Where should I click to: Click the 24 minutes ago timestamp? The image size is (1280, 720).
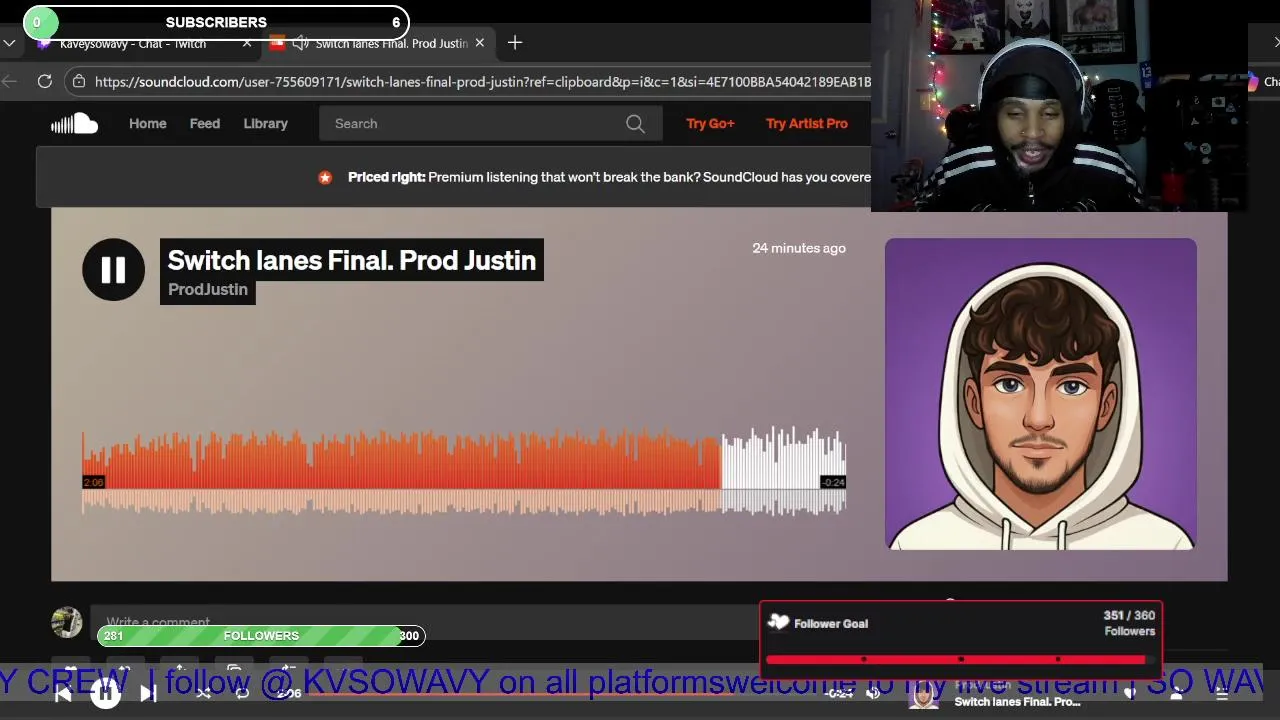click(x=799, y=248)
